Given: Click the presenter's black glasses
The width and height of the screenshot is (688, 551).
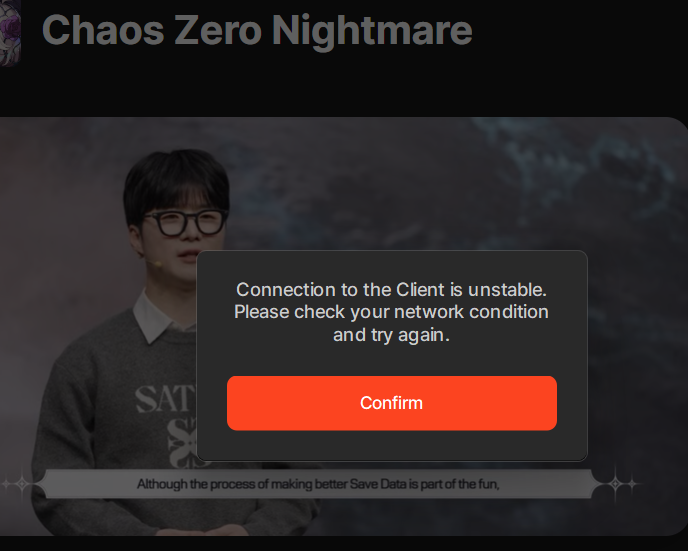Looking at the screenshot, I should pyautogui.click(x=184, y=222).
